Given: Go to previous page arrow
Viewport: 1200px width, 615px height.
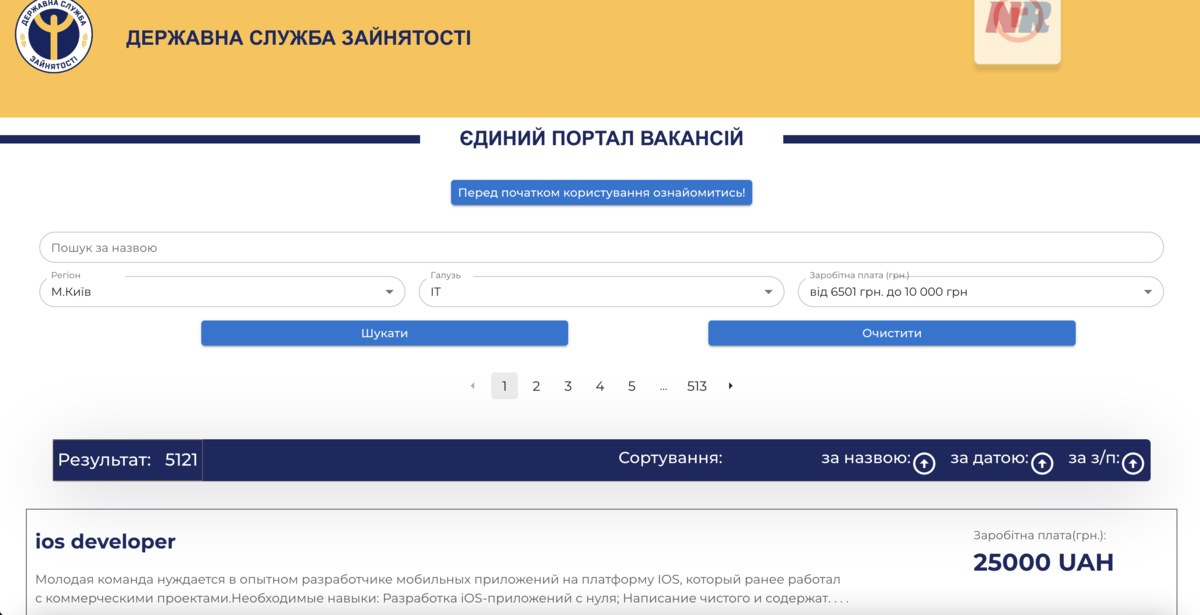Looking at the screenshot, I should (x=472, y=386).
